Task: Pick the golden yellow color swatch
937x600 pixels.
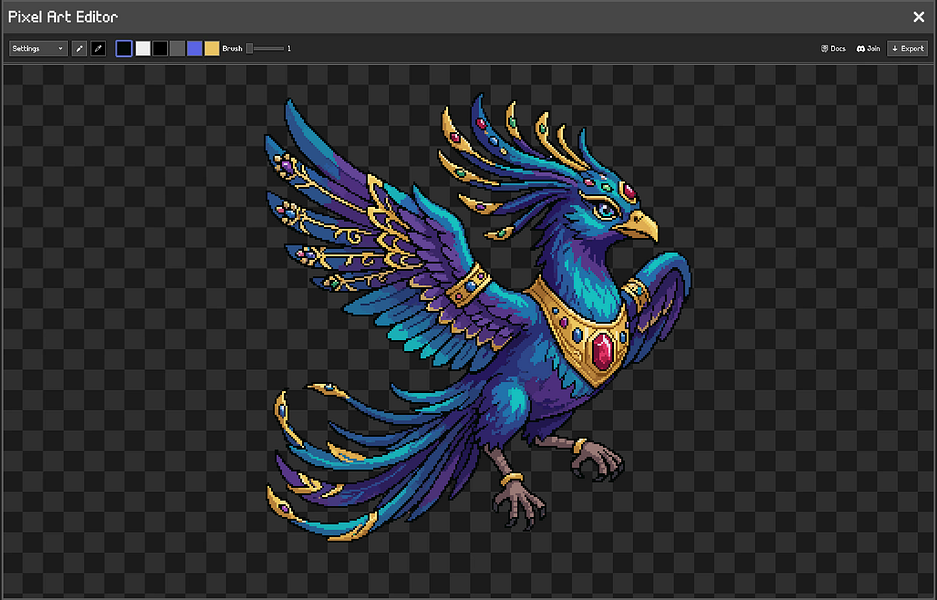Action: (212, 48)
